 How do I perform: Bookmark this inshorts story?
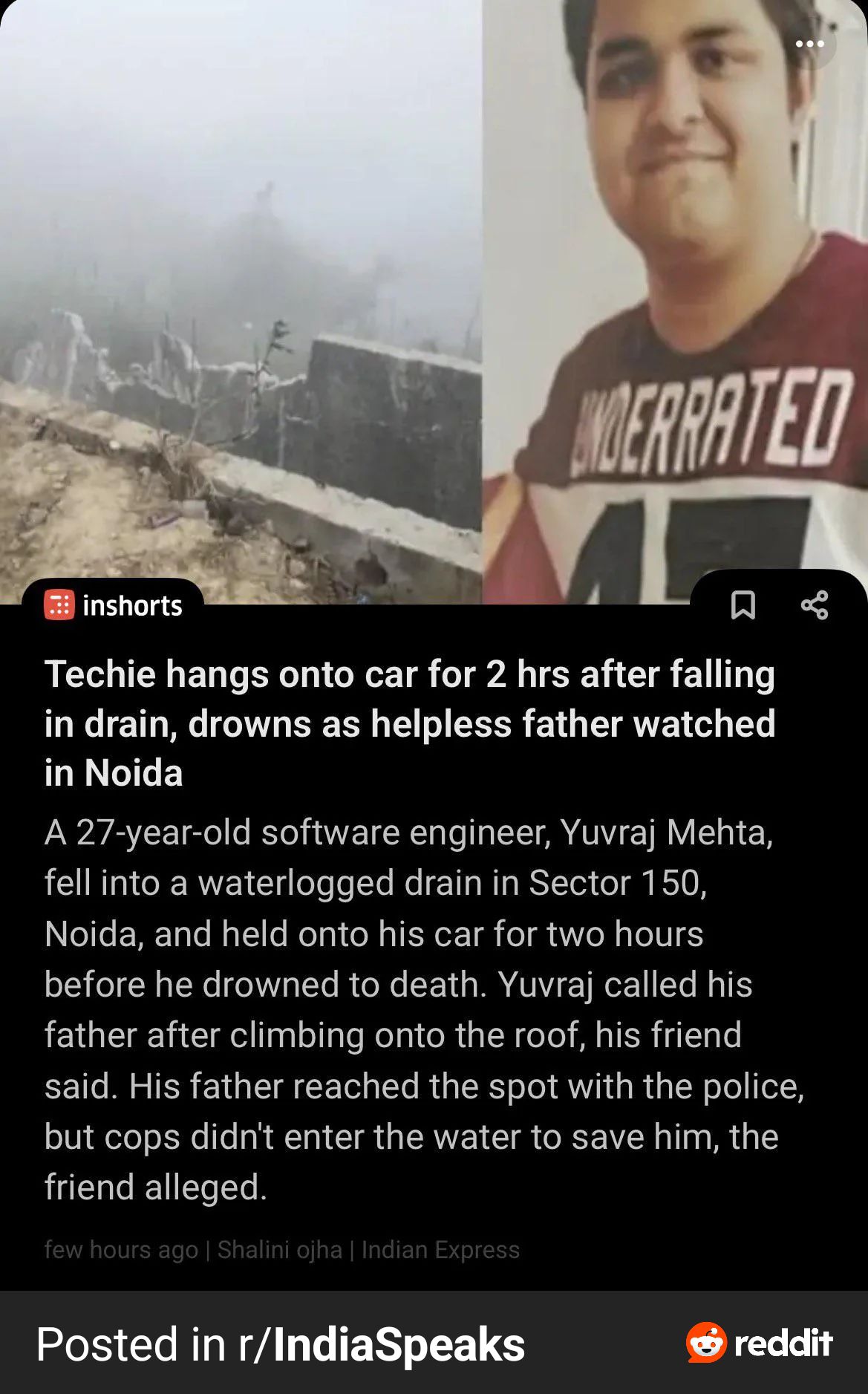point(743,605)
